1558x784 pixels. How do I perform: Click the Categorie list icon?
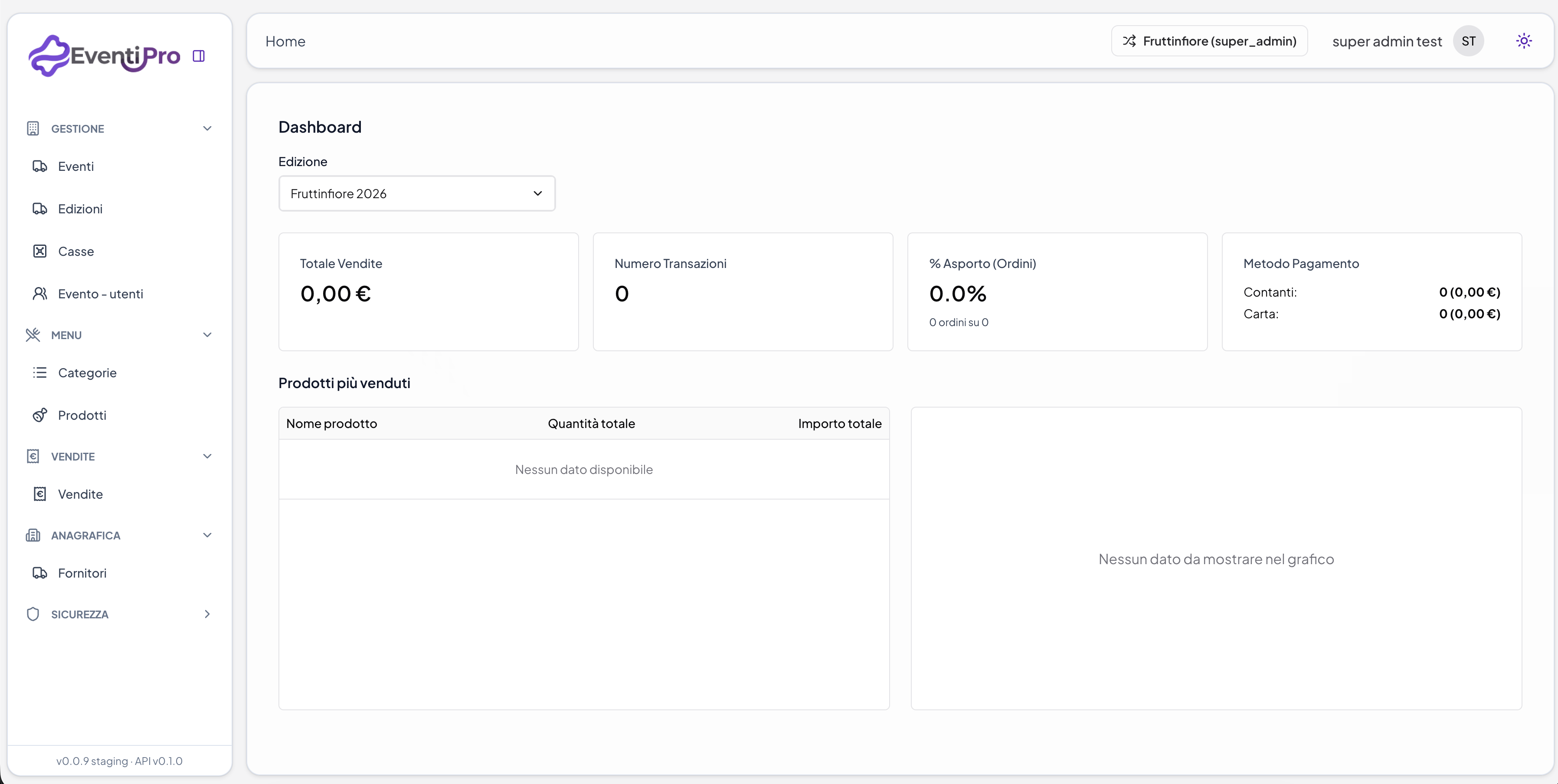pyautogui.click(x=40, y=373)
